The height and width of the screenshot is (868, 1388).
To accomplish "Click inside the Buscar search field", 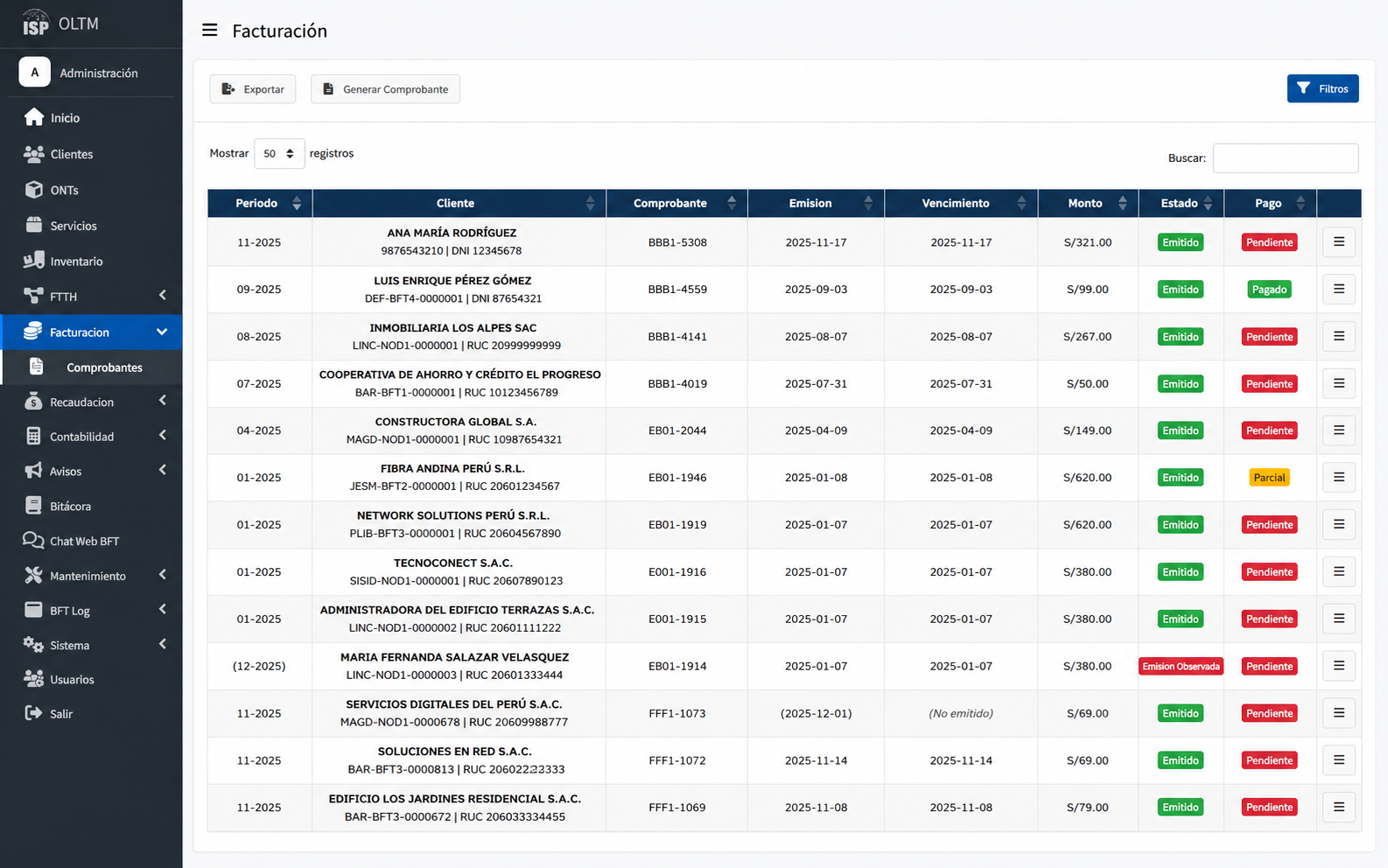I will point(1285,158).
